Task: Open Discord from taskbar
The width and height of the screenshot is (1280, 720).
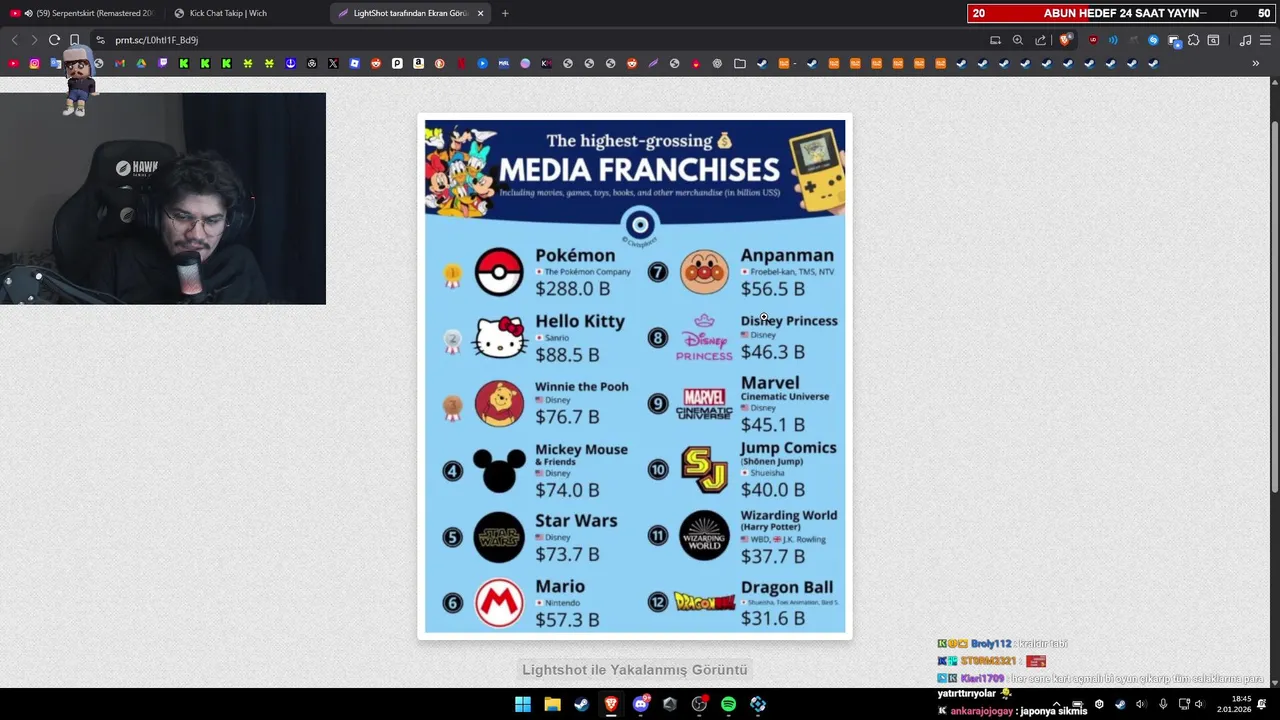Action: (641, 704)
